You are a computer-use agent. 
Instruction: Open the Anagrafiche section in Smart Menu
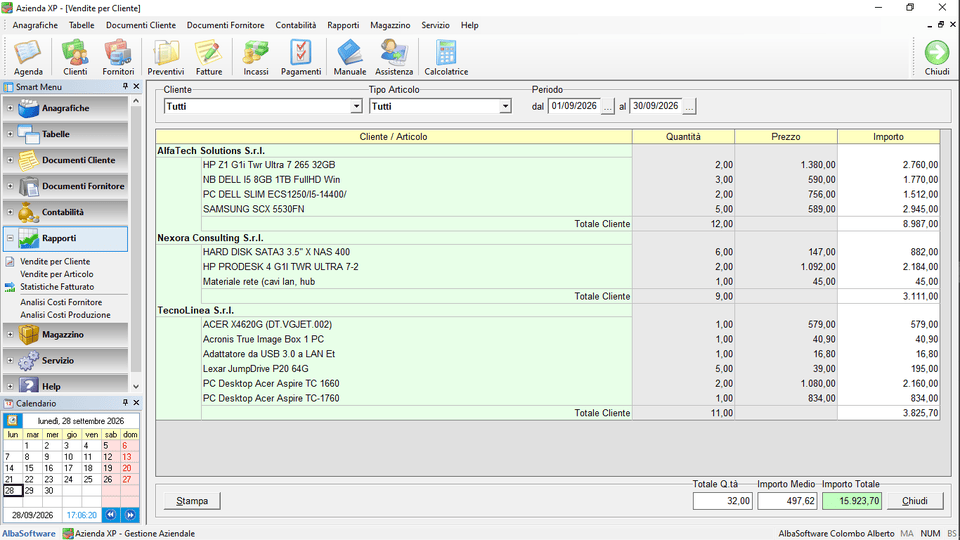click(66, 108)
